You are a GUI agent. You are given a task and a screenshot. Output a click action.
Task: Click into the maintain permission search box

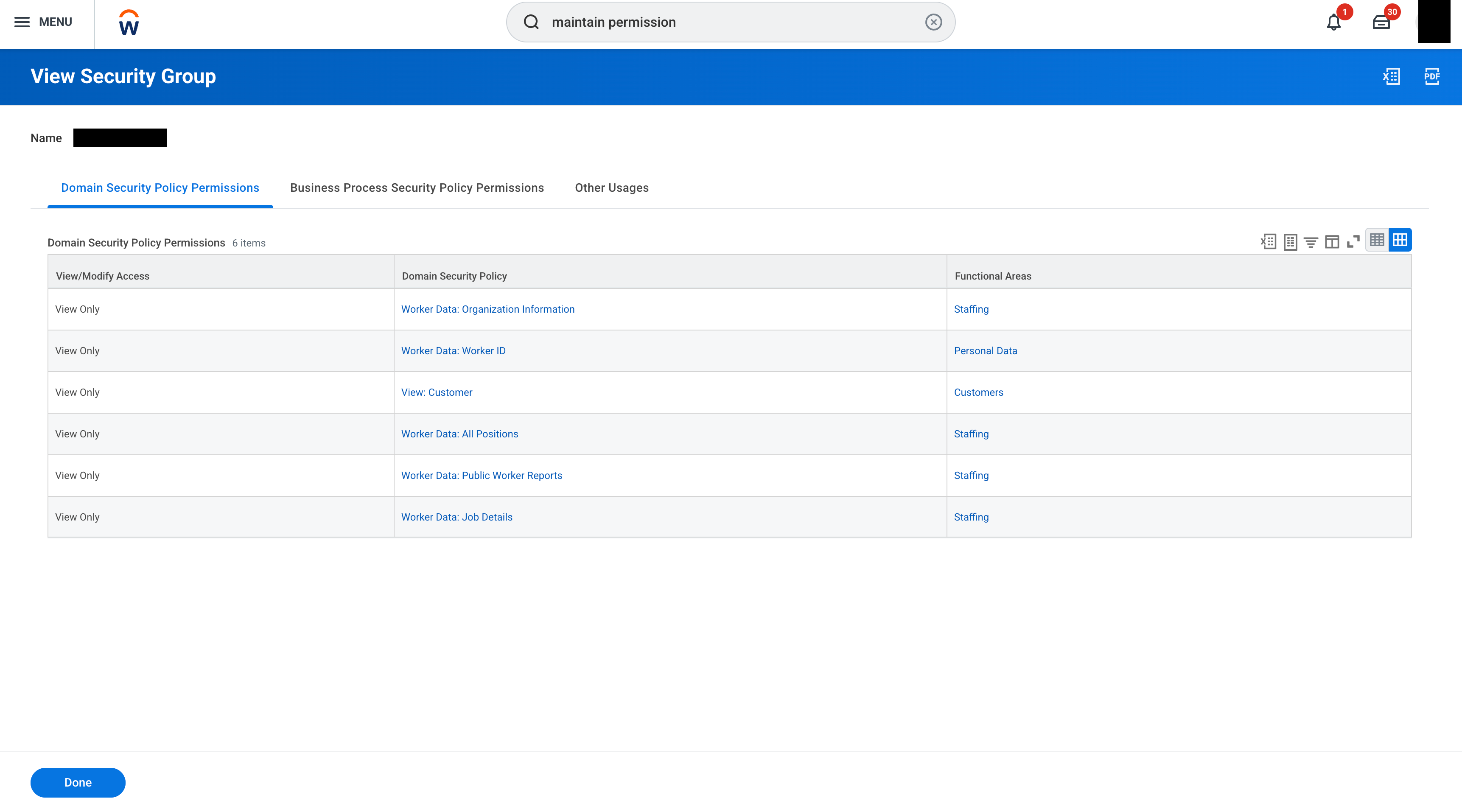[731, 22]
